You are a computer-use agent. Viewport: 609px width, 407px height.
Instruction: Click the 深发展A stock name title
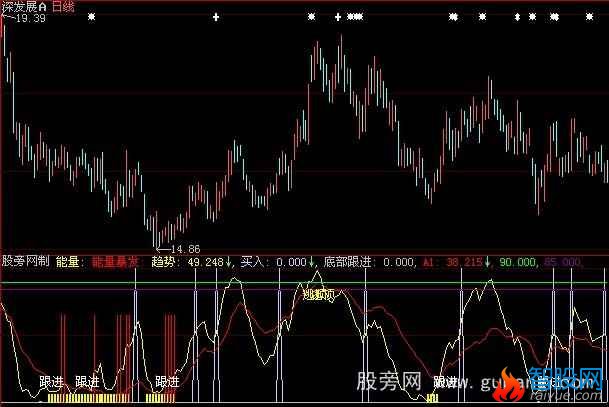click(24, 7)
